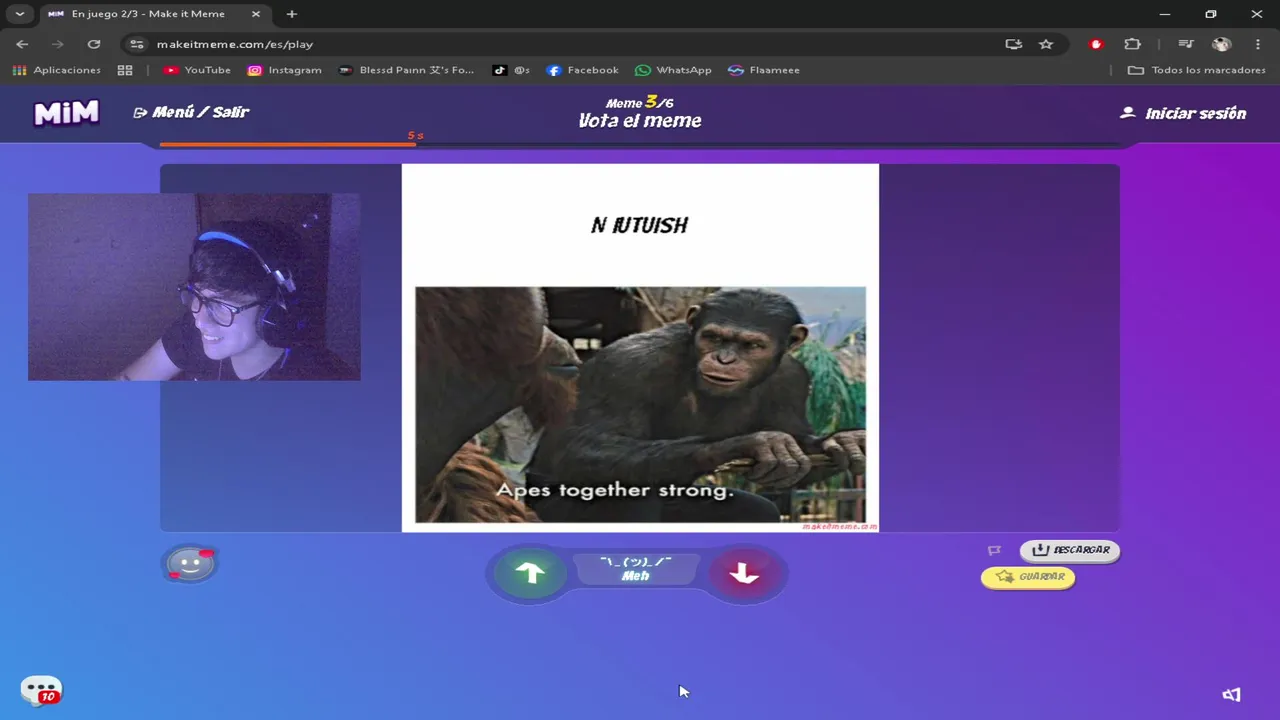The image size is (1280, 720).
Task: Upvote the meme with green arrow
Action: [530, 572]
